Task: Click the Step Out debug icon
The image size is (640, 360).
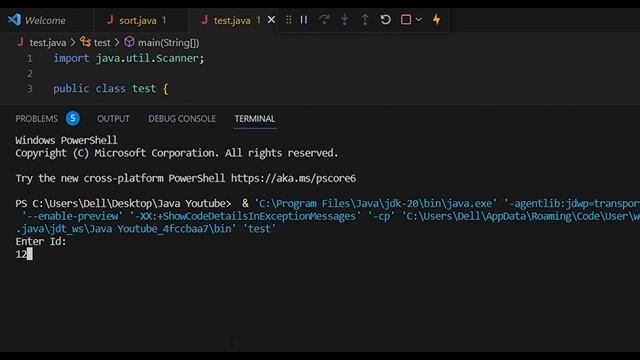Action: (x=365, y=20)
